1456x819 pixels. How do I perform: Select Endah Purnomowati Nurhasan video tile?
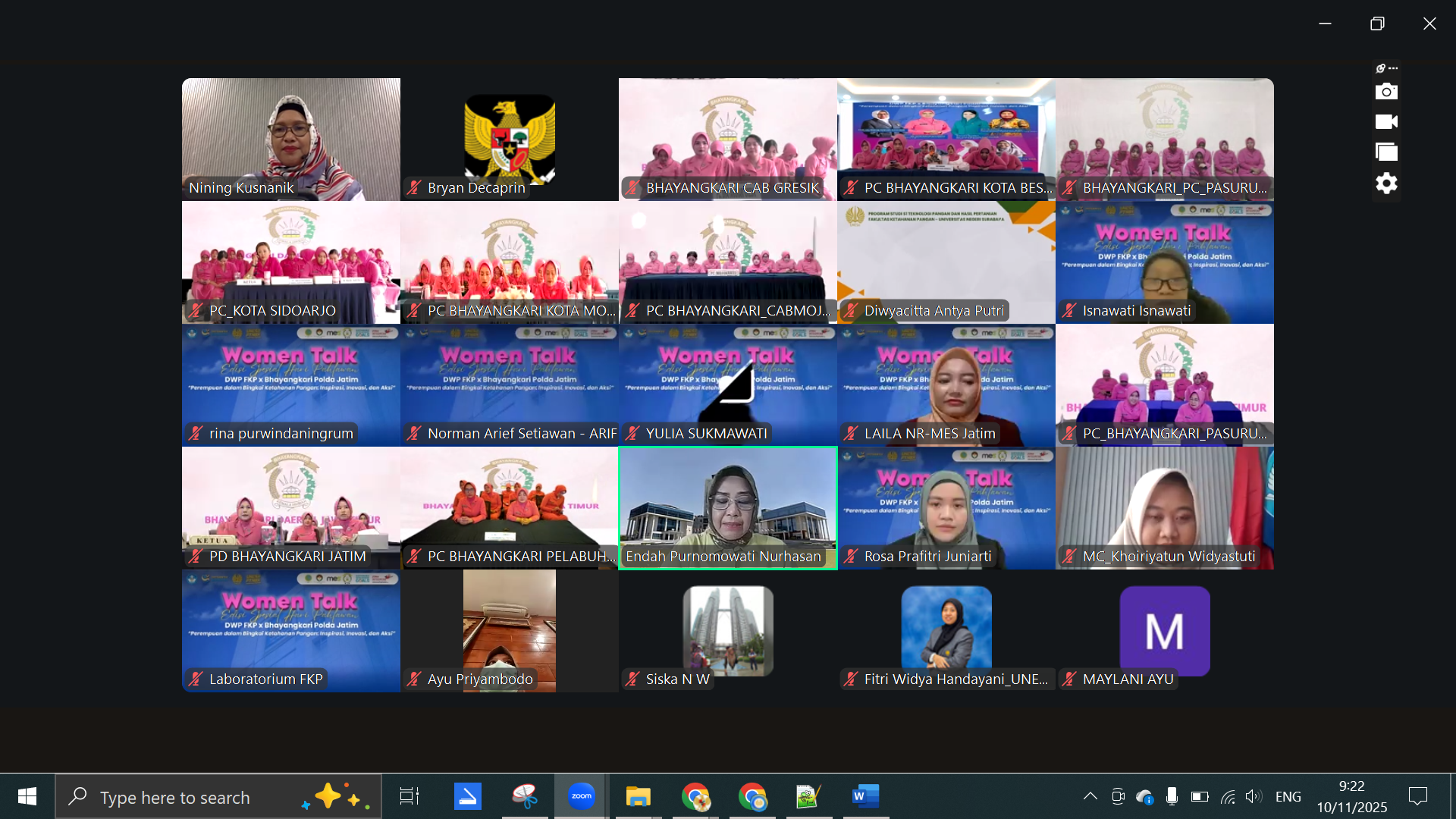[x=728, y=500]
